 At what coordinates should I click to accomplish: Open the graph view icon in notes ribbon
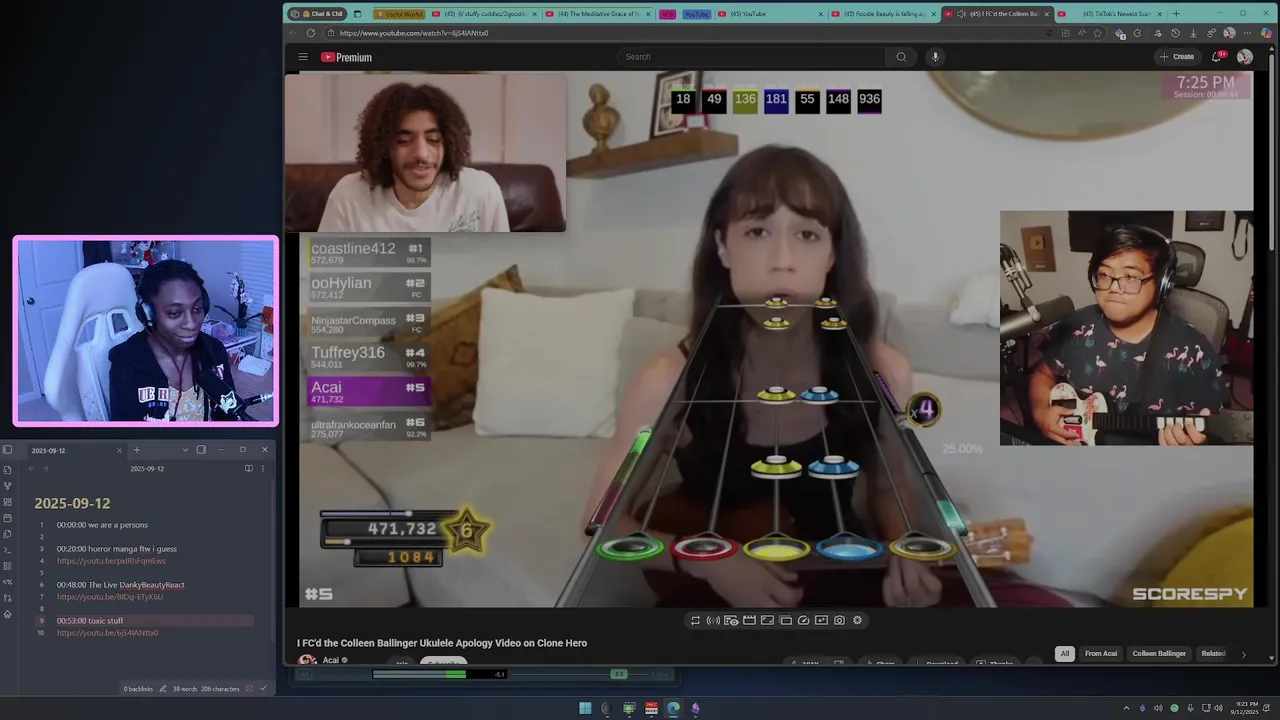[7, 486]
